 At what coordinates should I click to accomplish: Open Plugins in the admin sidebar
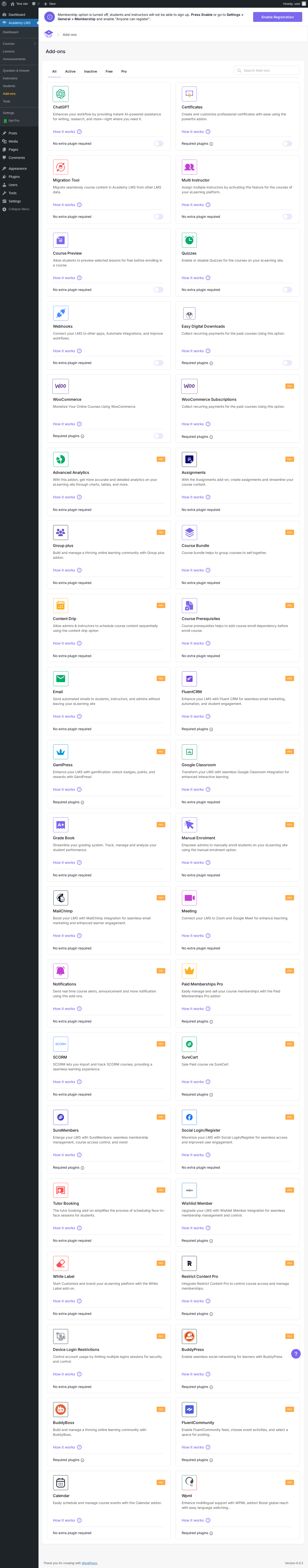pos(19,176)
